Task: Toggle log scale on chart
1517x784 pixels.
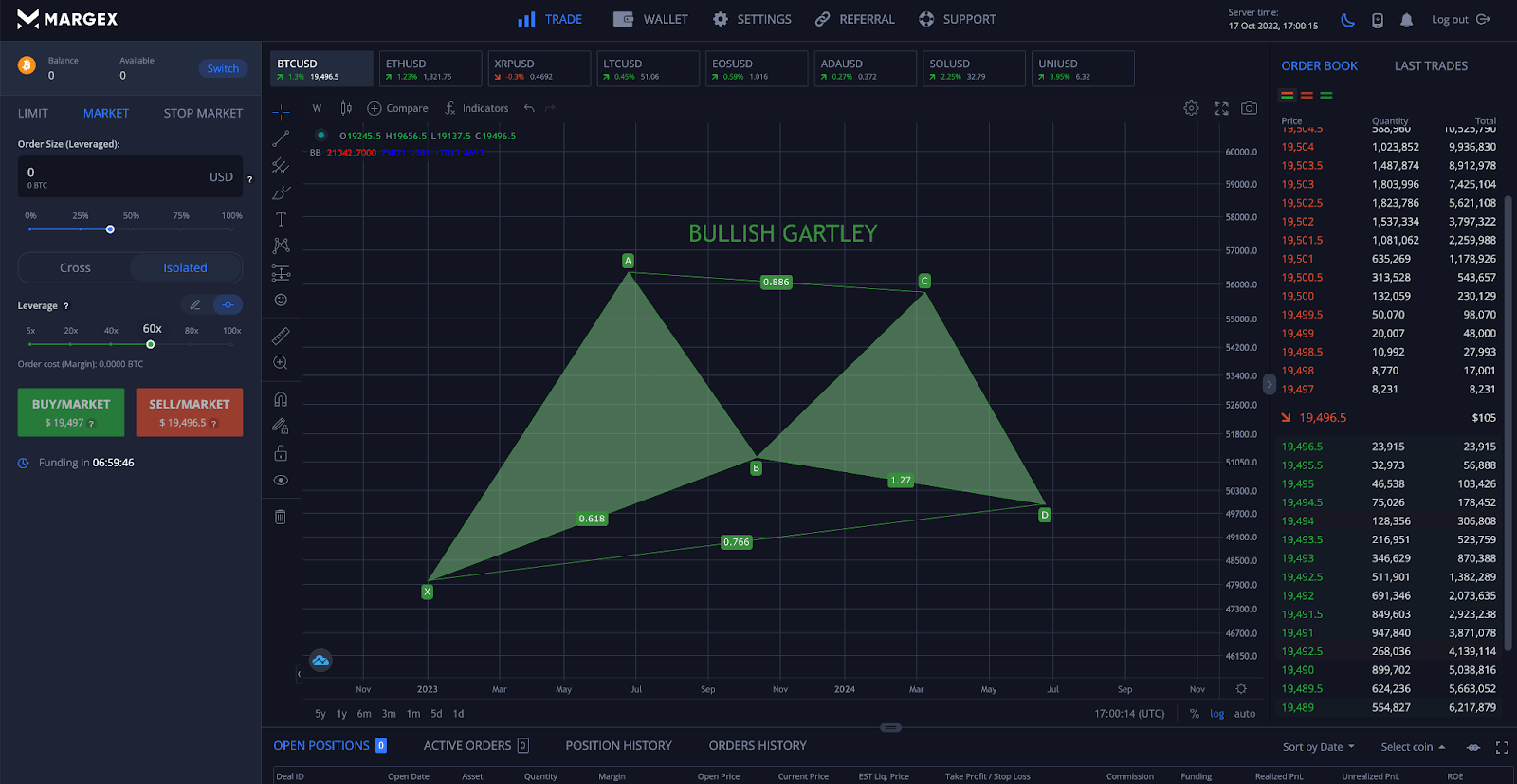Action: coord(1216,714)
